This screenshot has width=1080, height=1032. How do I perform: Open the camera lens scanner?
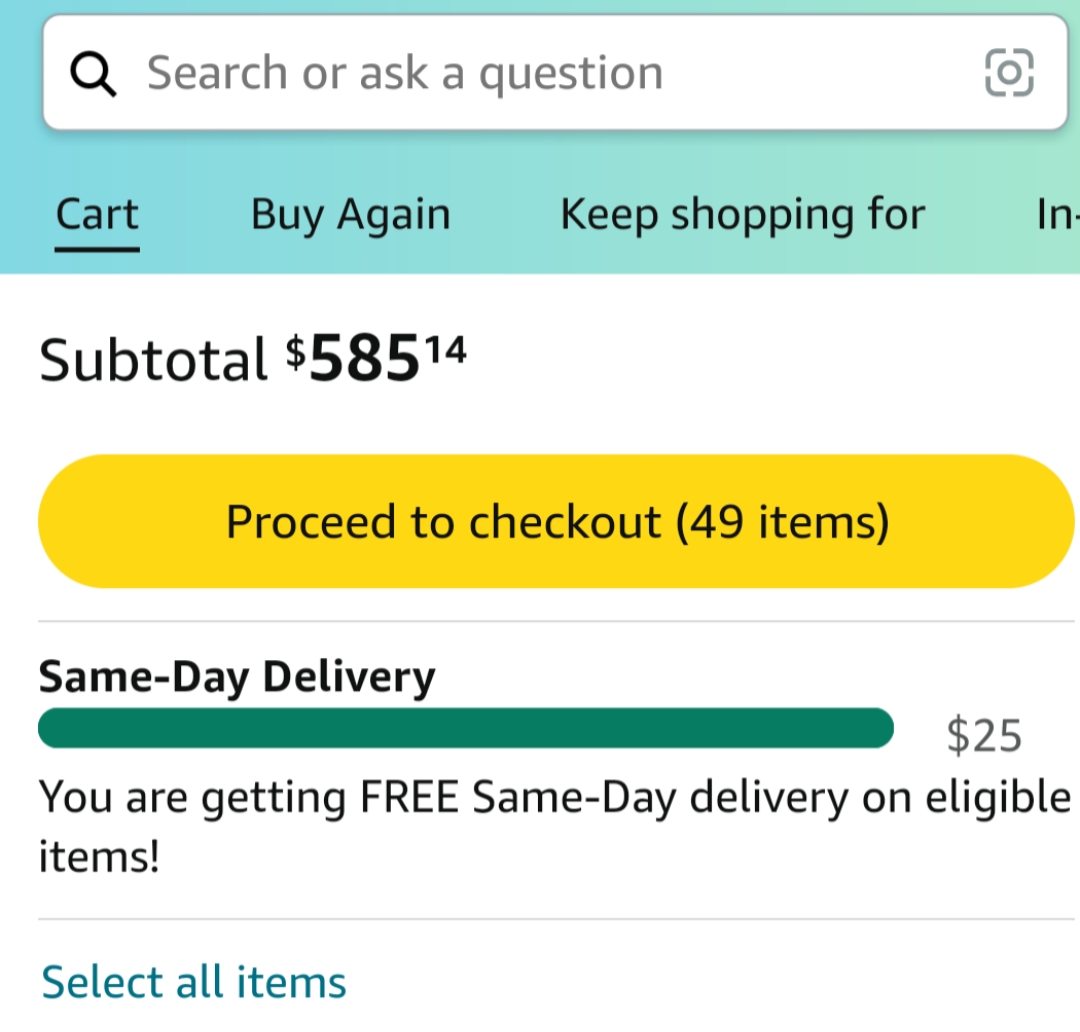[x=1009, y=73]
